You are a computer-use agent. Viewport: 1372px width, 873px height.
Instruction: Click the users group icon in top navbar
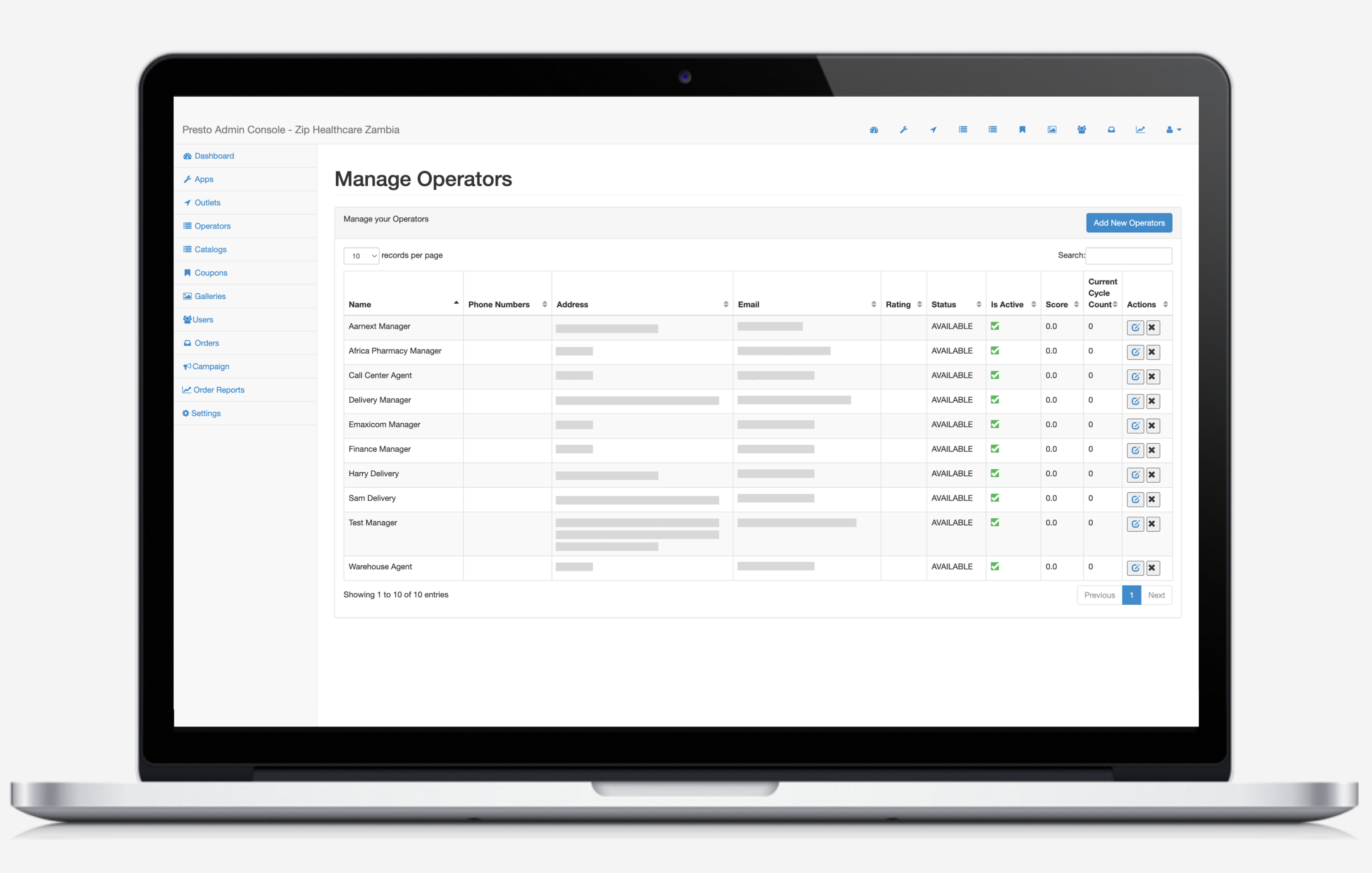[x=1082, y=129]
